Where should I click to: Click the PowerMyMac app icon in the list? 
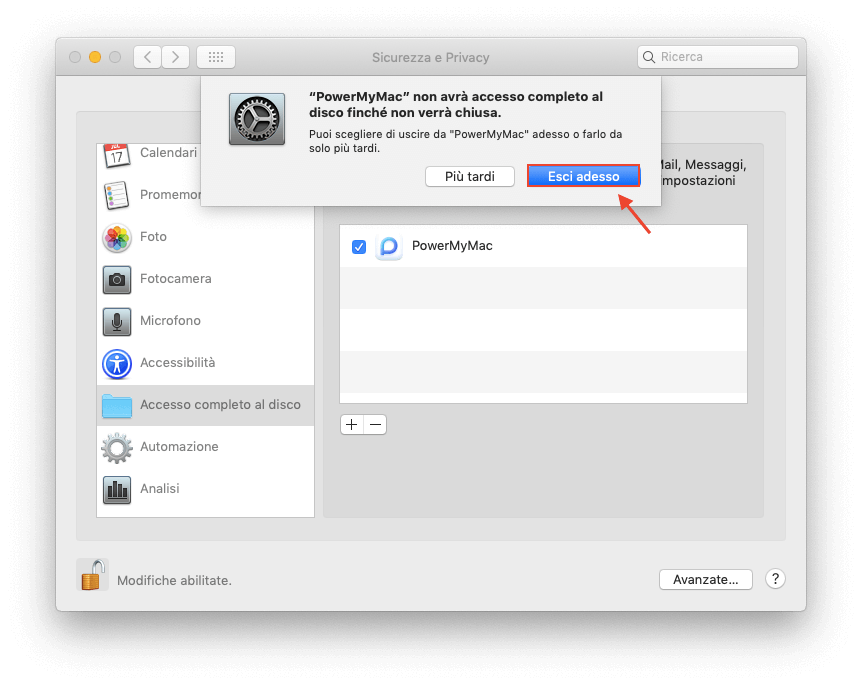tap(389, 246)
